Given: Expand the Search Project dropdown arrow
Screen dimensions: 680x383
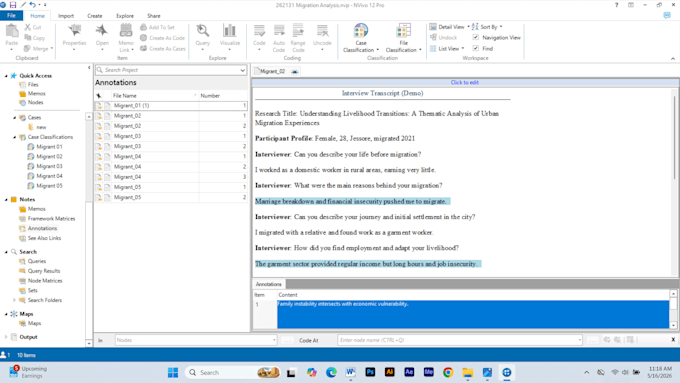Looking at the screenshot, I should pos(242,70).
